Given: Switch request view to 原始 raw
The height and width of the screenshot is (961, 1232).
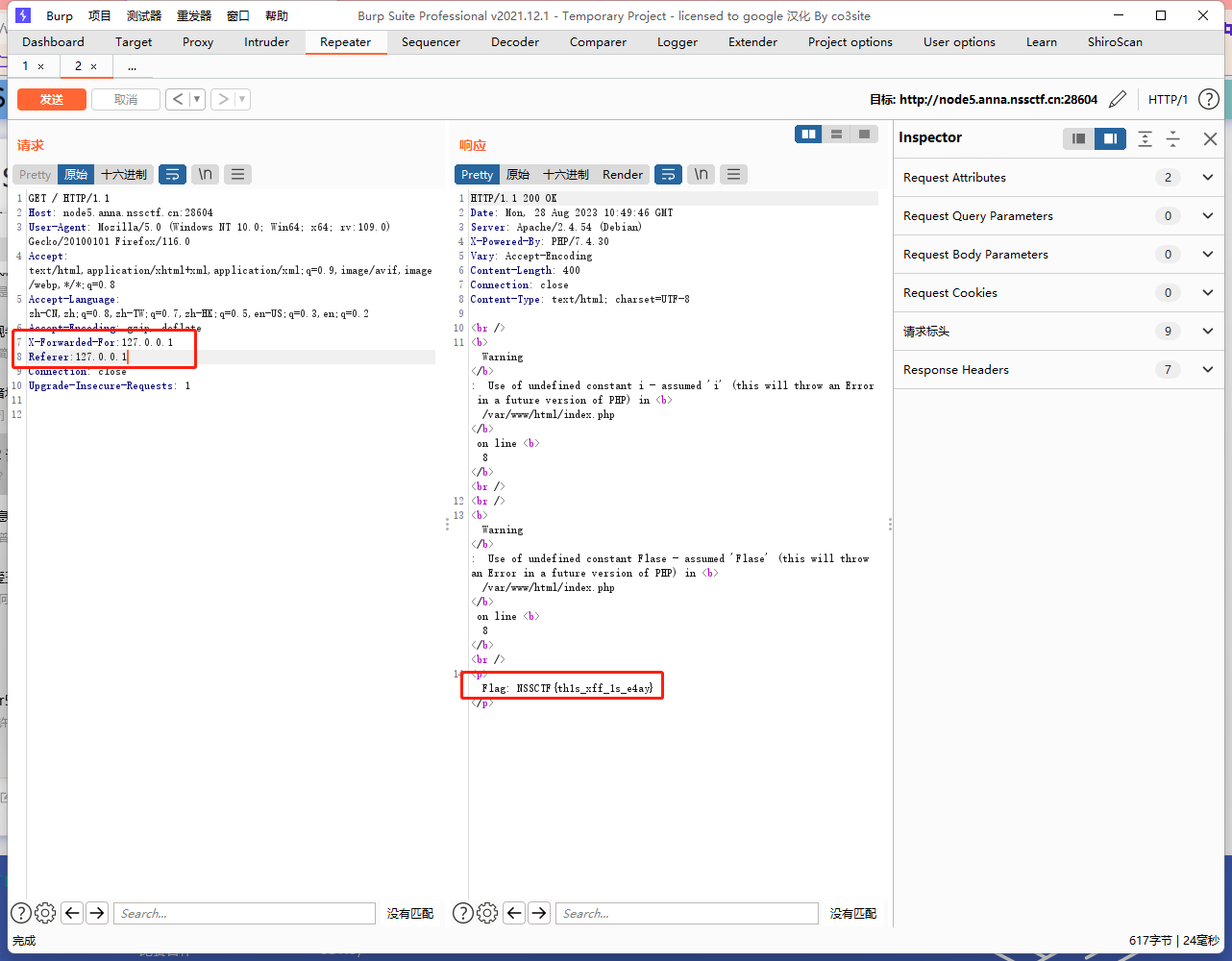Looking at the screenshot, I should coord(76,174).
